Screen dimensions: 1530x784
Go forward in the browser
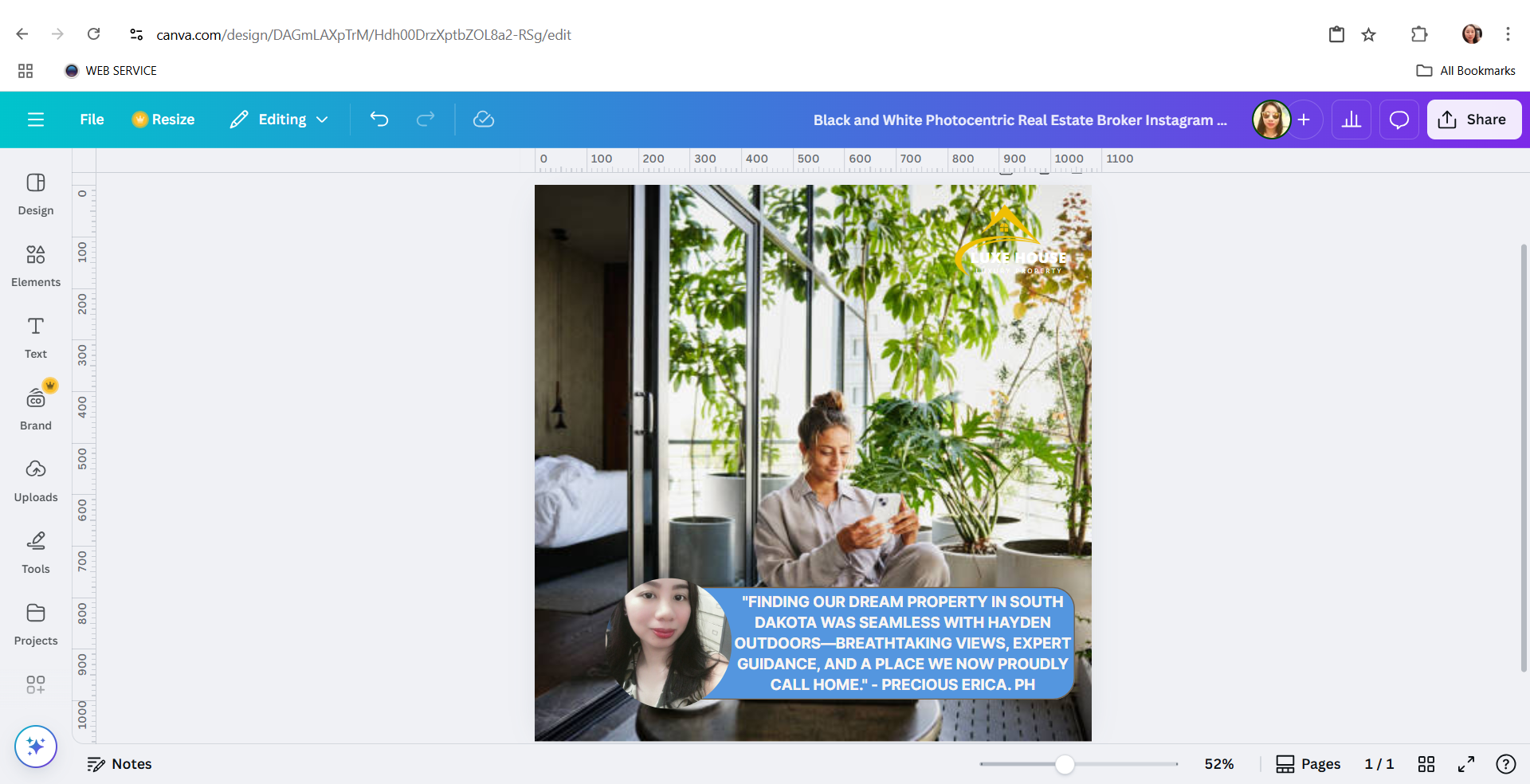click(57, 34)
